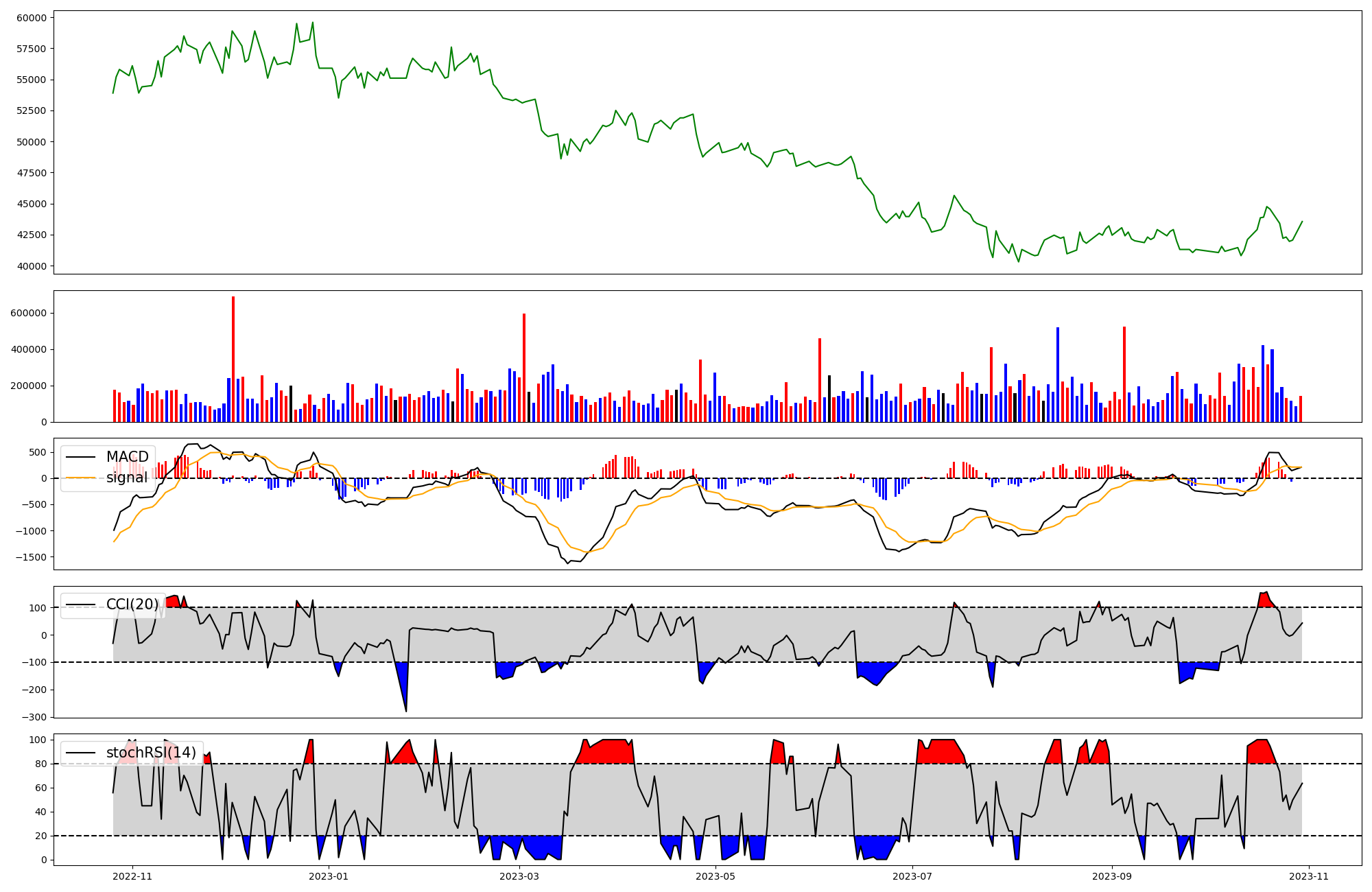Click the 2023-11 x-axis date label
This screenshot has width=1372, height=892.
1309,876
